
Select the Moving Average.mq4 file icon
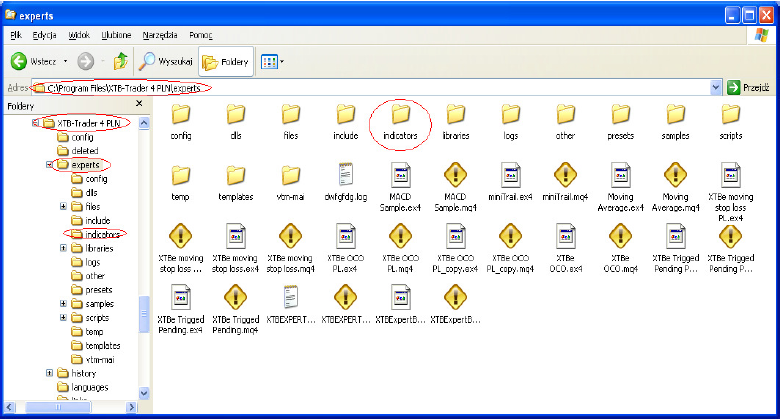pyautogui.click(x=675, y=174)
